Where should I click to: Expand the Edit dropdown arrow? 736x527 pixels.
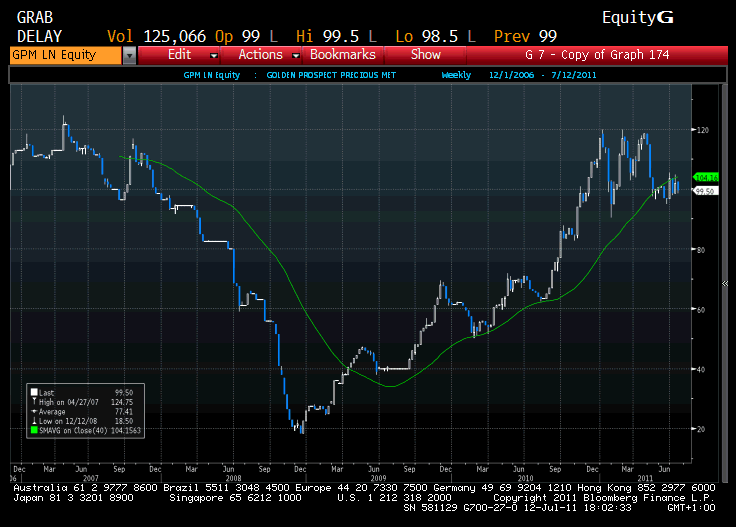pyautogui.click(x=214, y=55)
